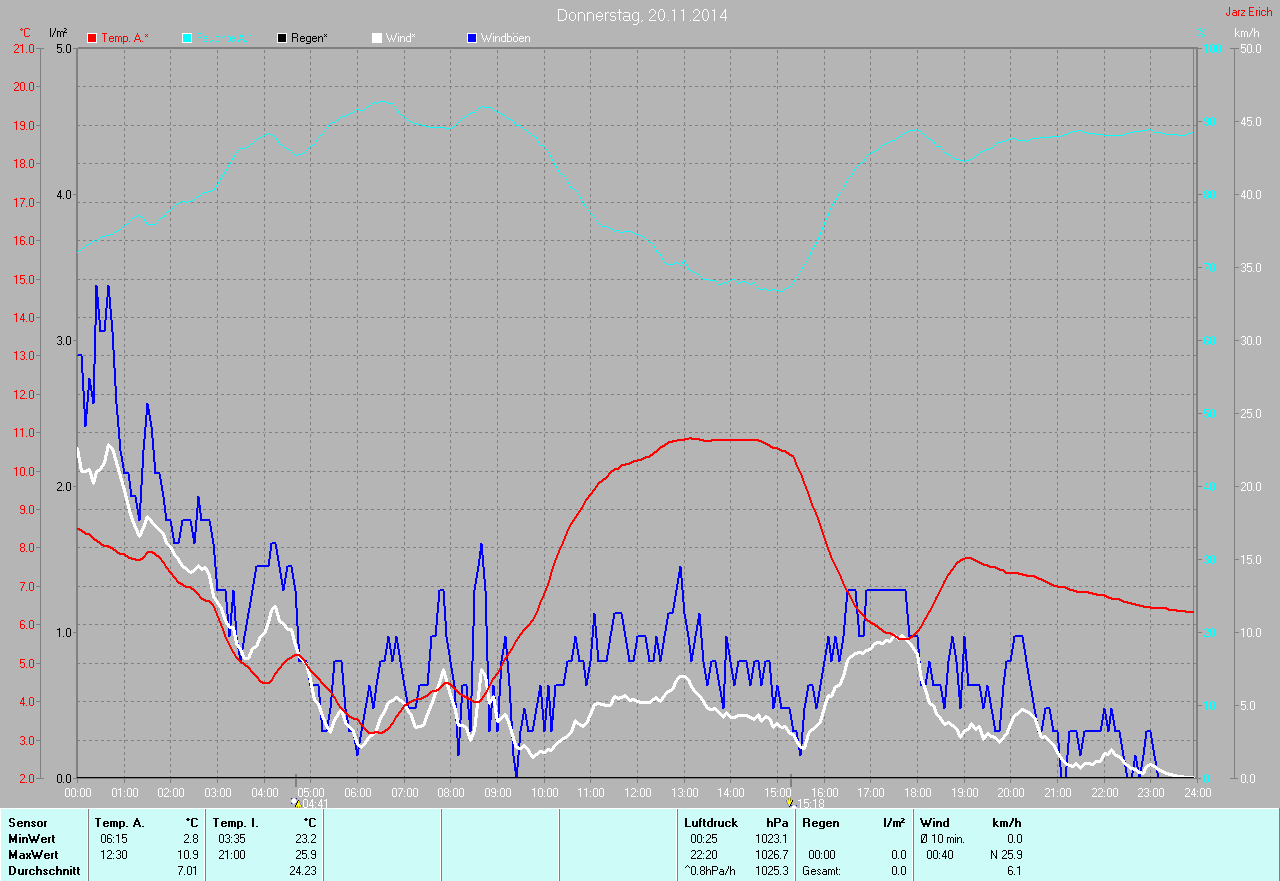1280x881 pixels.
Task: Click the pressure value '1023.1'
Action: (x=771, y=838)
